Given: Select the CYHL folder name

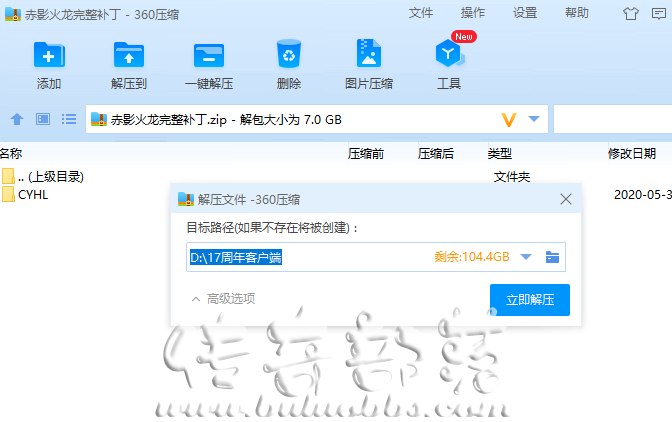Looking at the screenshot, I should (33, 195).
